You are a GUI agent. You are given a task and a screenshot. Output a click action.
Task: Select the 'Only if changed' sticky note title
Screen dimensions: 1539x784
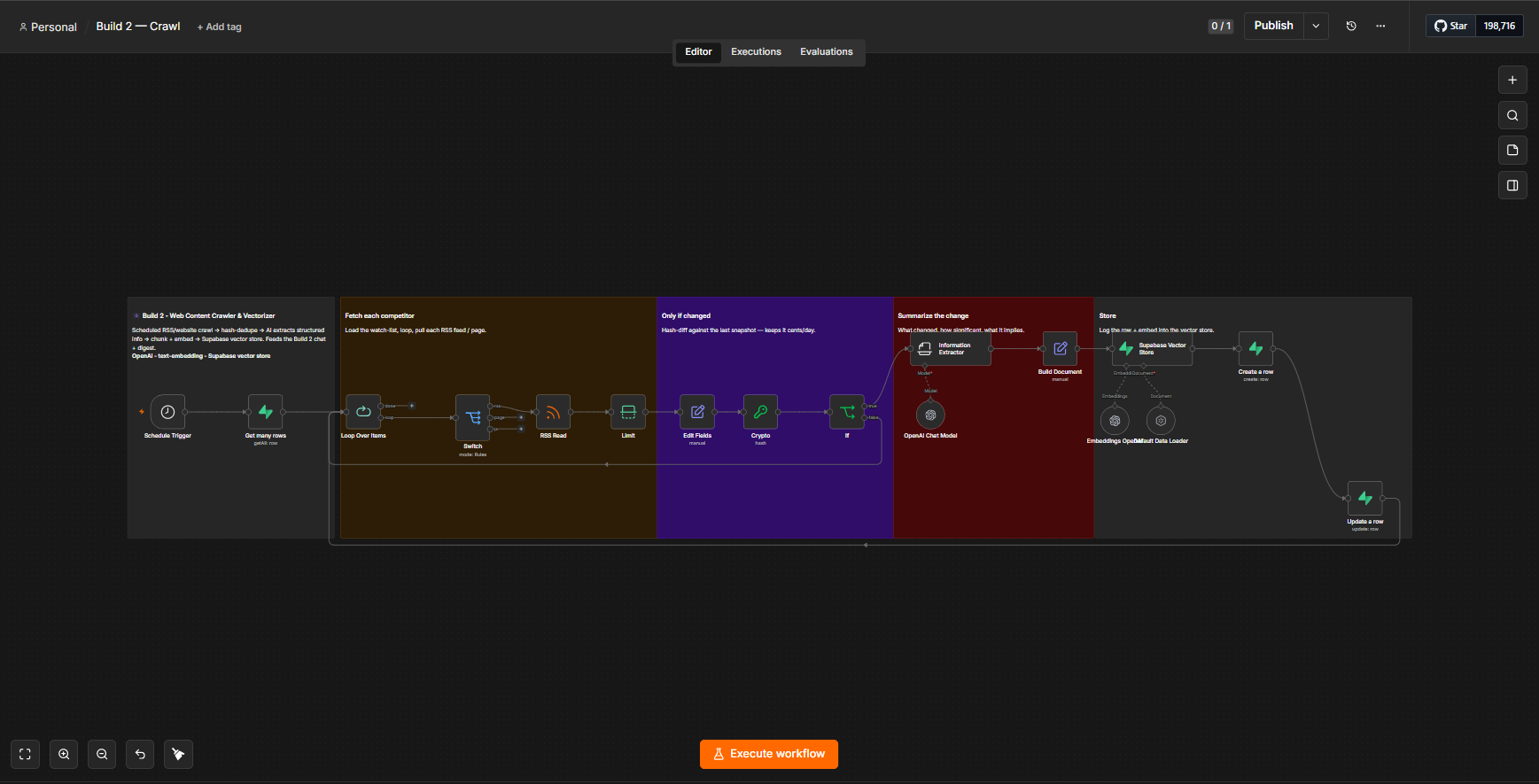click(686, 315)
